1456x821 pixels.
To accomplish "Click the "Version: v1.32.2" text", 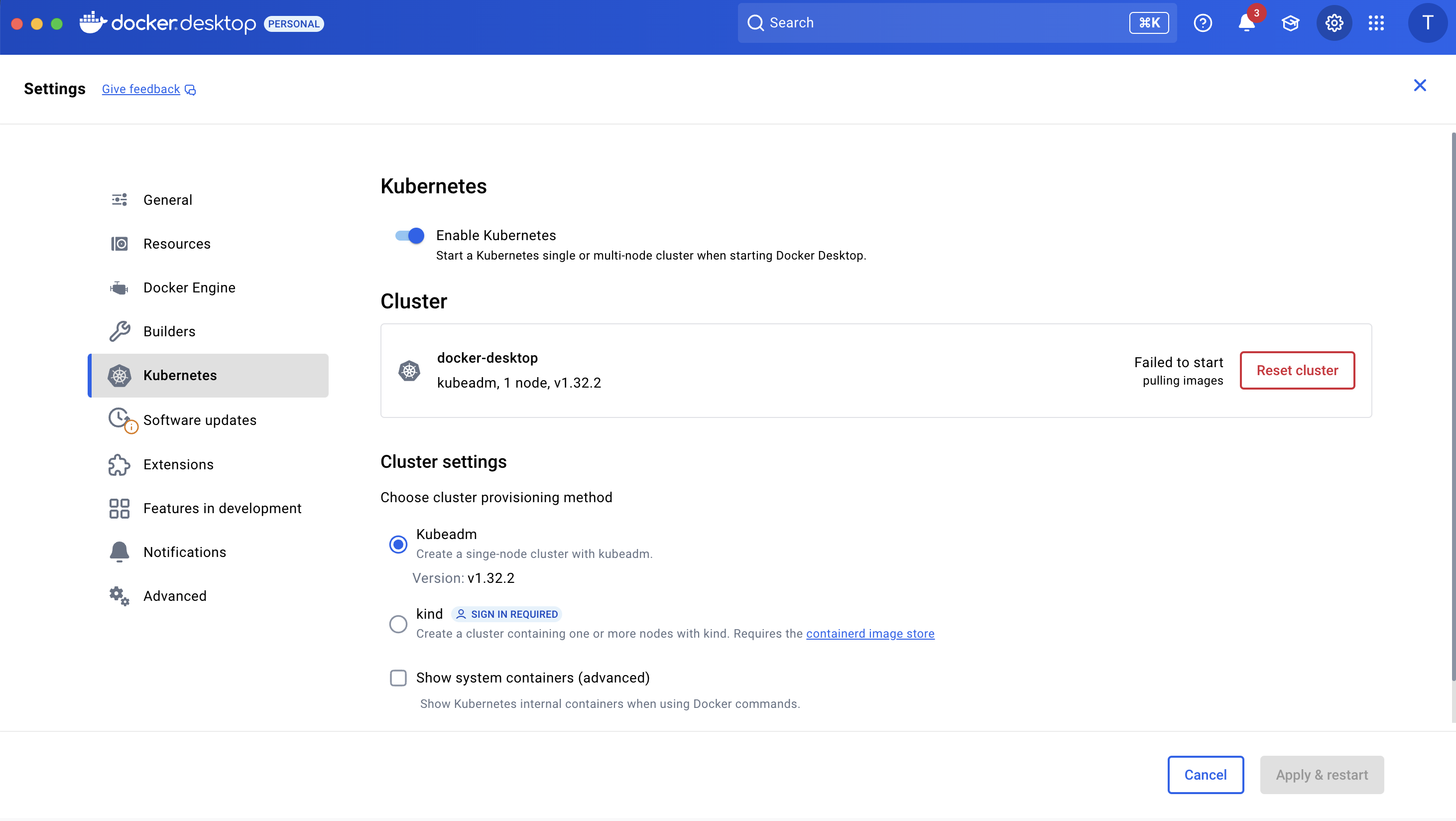I will click(x=464, y=578).
